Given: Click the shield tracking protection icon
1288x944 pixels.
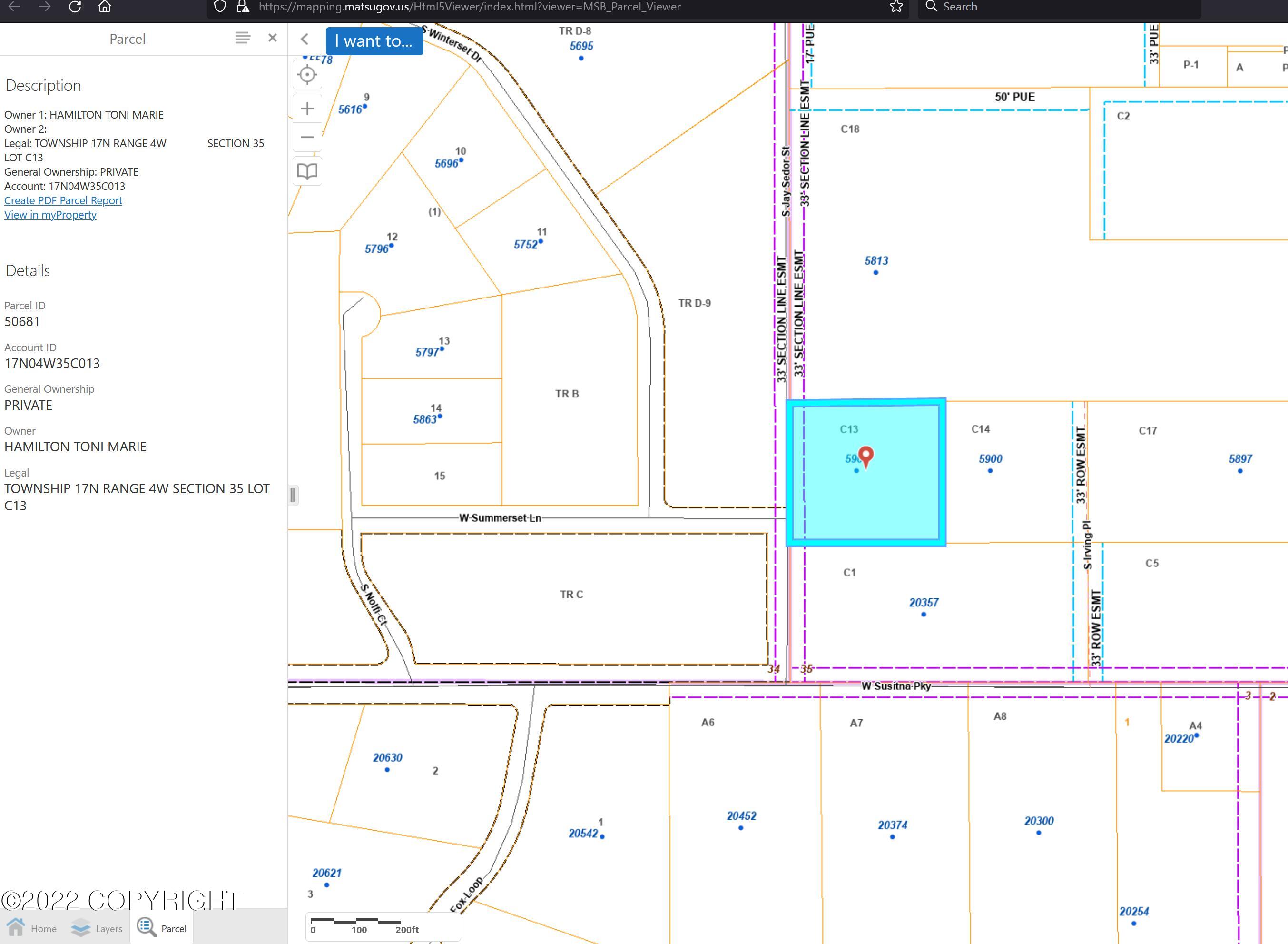Looking at the screenshot, I should pos(220,7).
